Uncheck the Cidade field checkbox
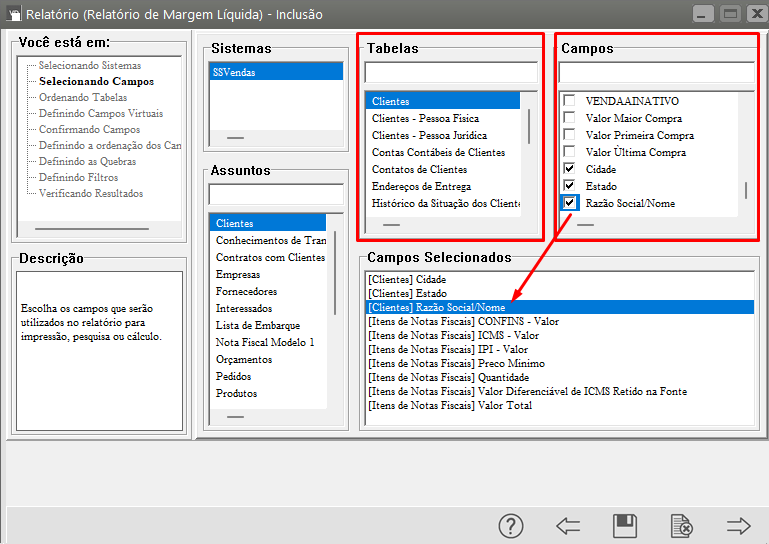The width and height of the screenshot is (769, 544). tap(570, 169)
